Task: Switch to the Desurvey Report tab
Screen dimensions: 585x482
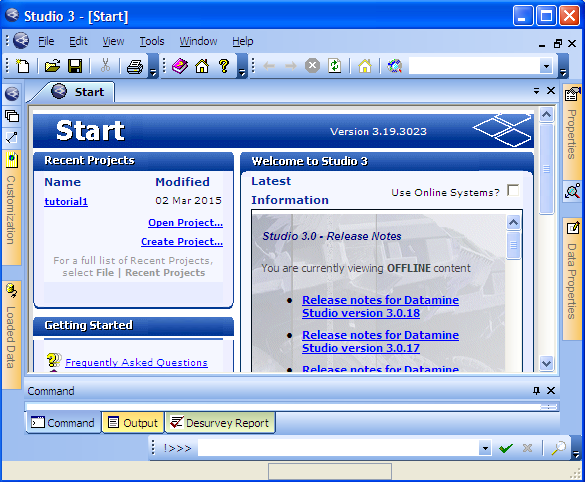Action: 220,423
